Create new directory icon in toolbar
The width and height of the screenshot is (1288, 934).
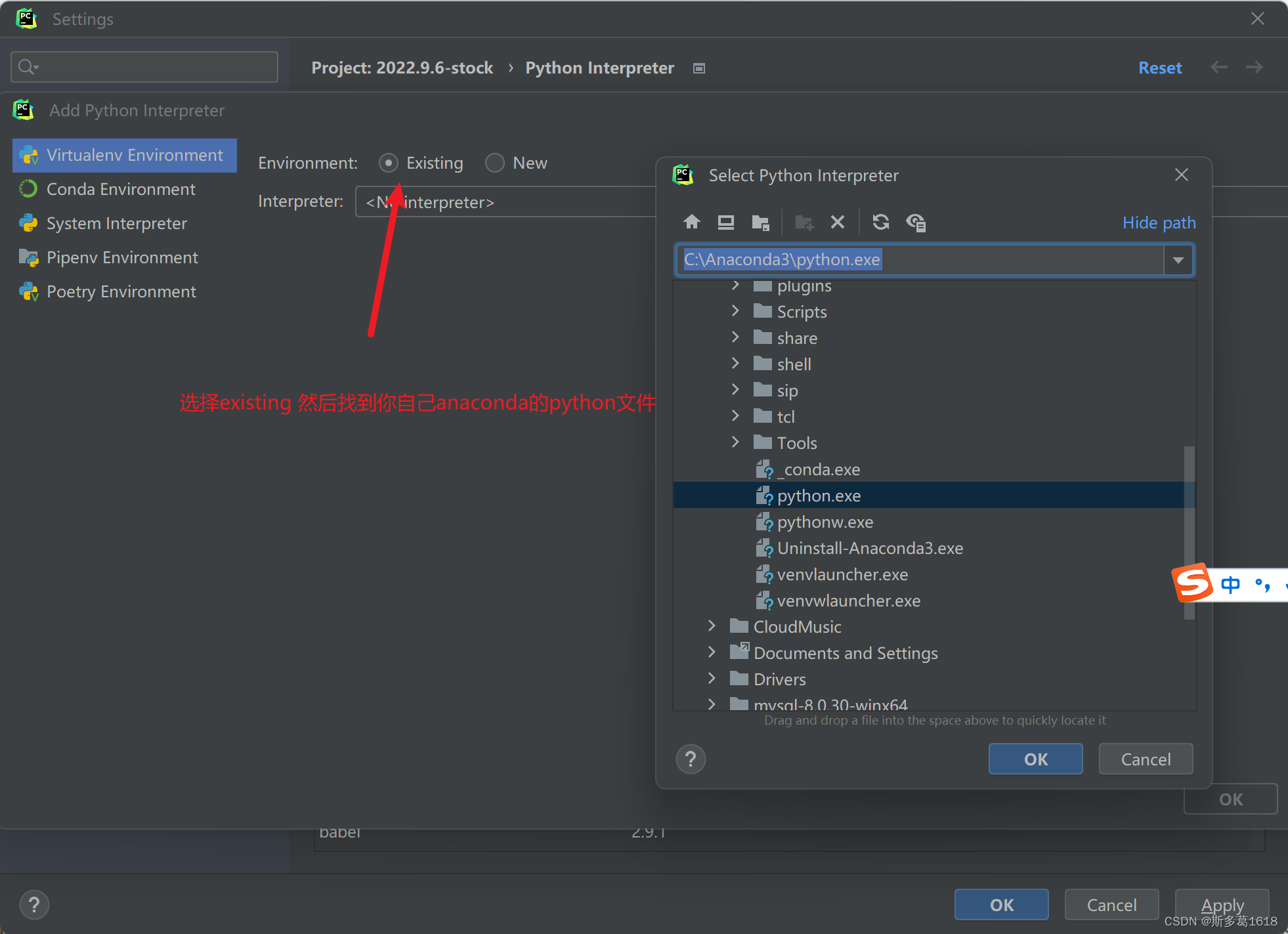804,223
